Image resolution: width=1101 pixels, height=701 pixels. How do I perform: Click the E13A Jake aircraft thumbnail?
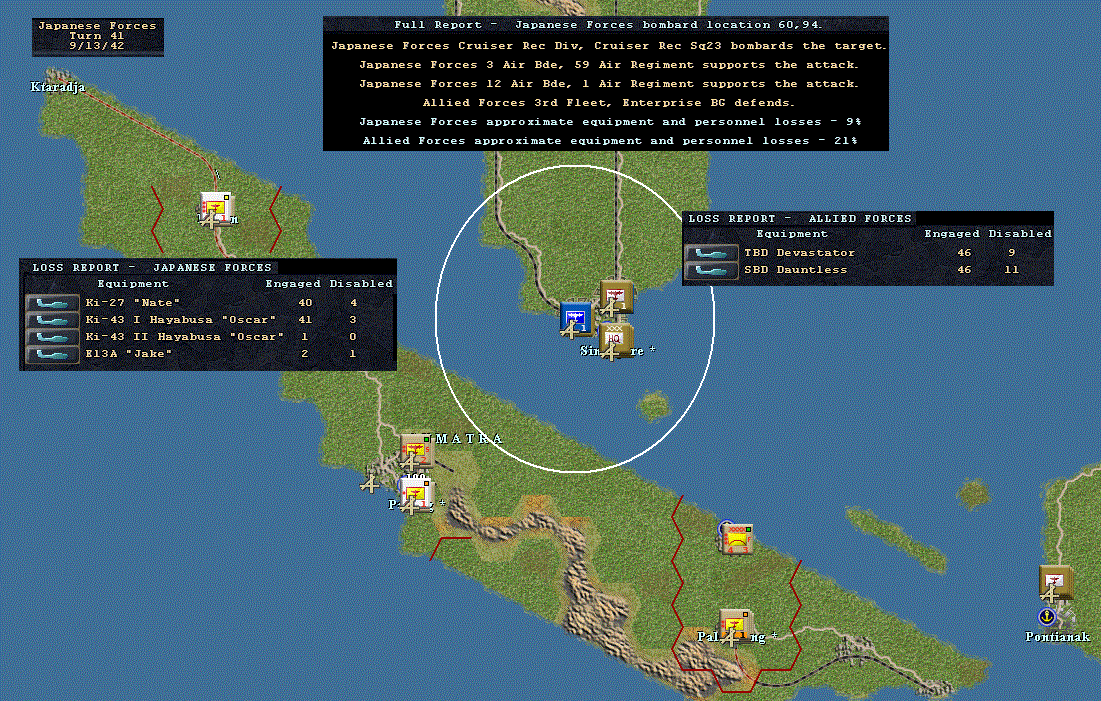coord(52,354)
